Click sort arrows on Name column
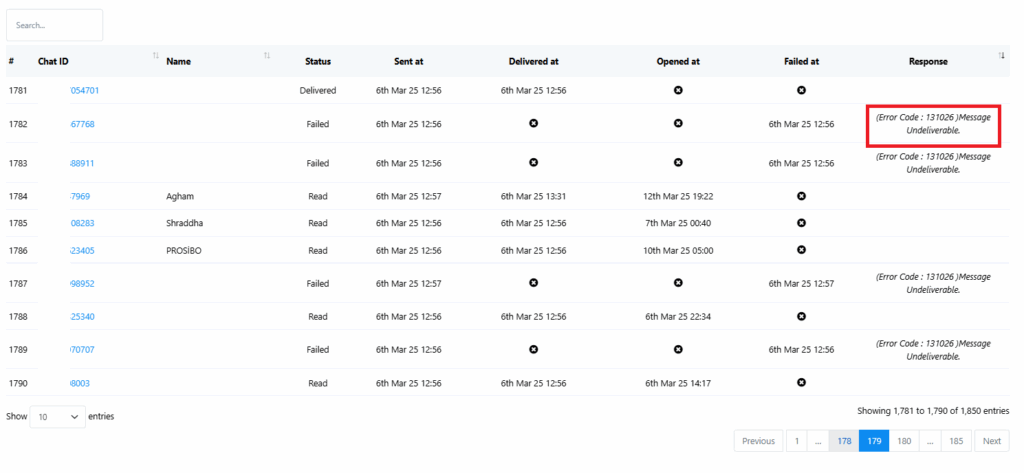 [267, 56]
